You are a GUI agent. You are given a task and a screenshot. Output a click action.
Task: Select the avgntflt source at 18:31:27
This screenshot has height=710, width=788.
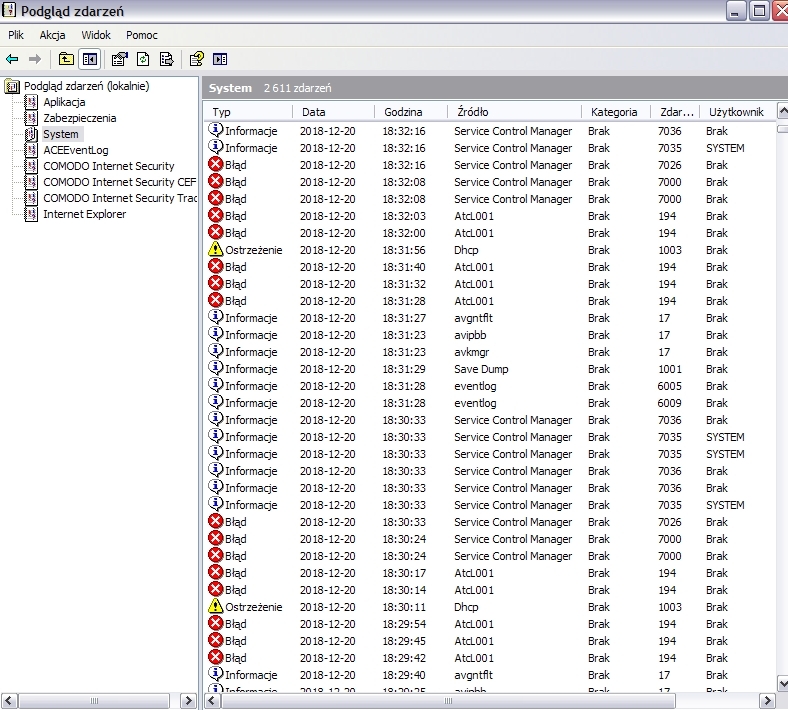point(473,318)
